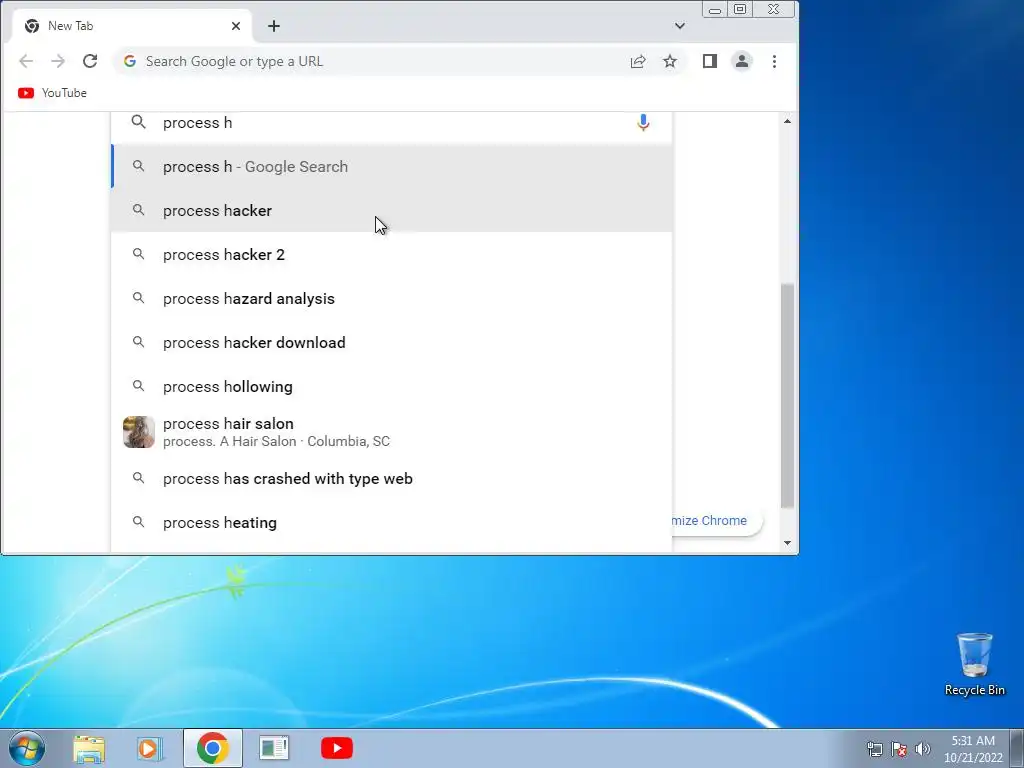This screenshot has height=768, width=1024.
Task: Click the Chrome taskbar icon
Action: (x=212, y=748)
